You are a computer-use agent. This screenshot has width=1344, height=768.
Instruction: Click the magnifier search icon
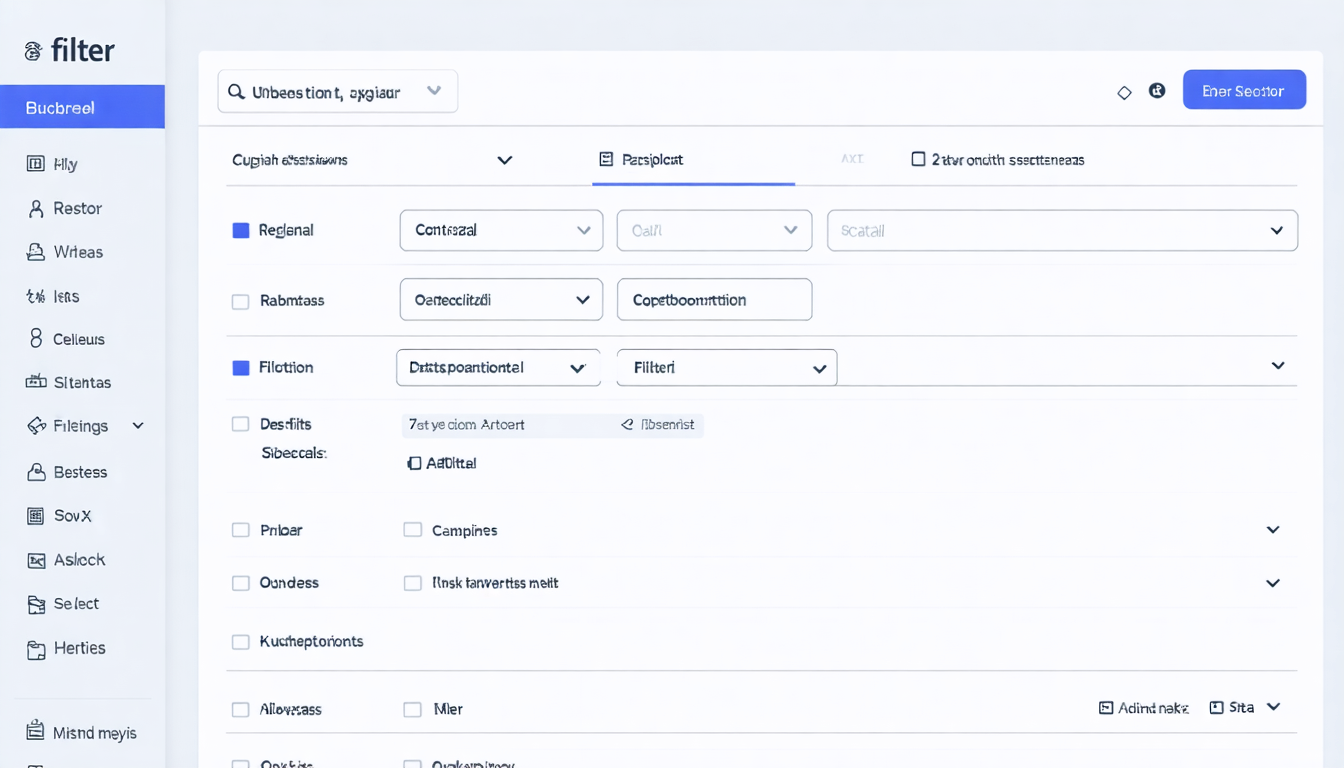coord(236,92)
